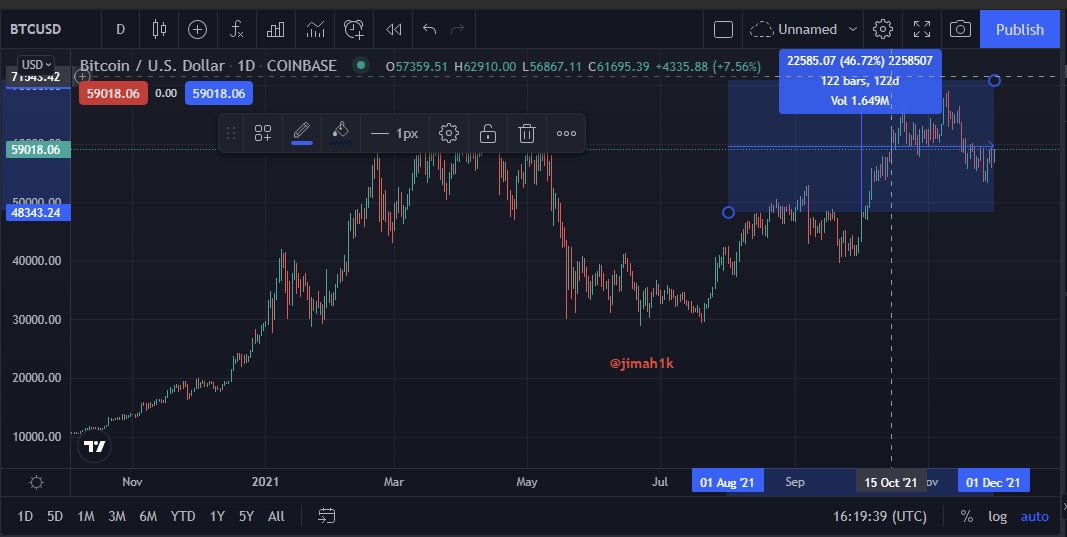Screen dimensions: 1067x537
Task: Open the fx indicators menu
Action: [x=236, y=29]
